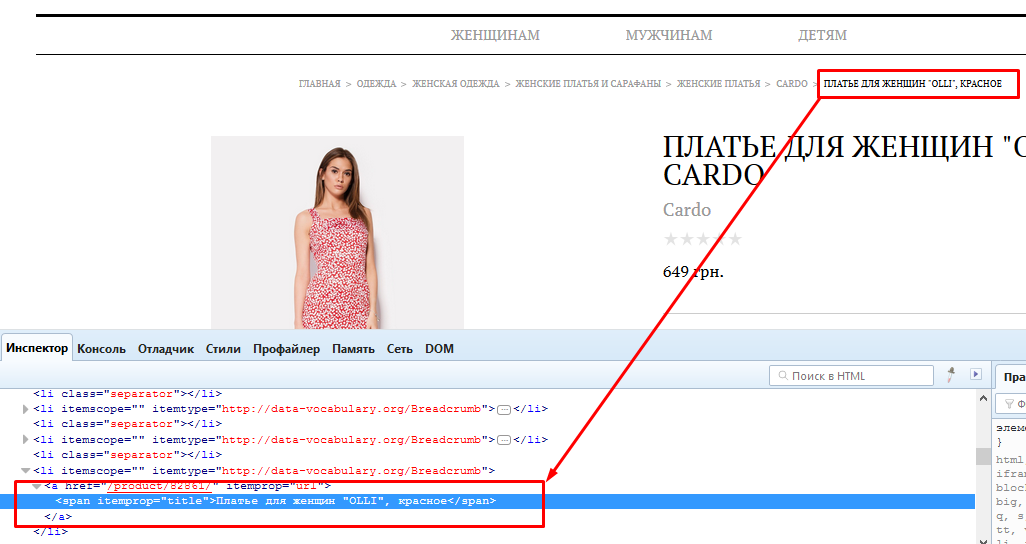Viewport: 1026px width, 544px height.
Task: Click the ПЛАТЬЕ ДЛЯ ЖЕНЩИН "OLLI", КРАСНОЕ breadcrumb
Action: pyautogui.click(x=912, y=84)
